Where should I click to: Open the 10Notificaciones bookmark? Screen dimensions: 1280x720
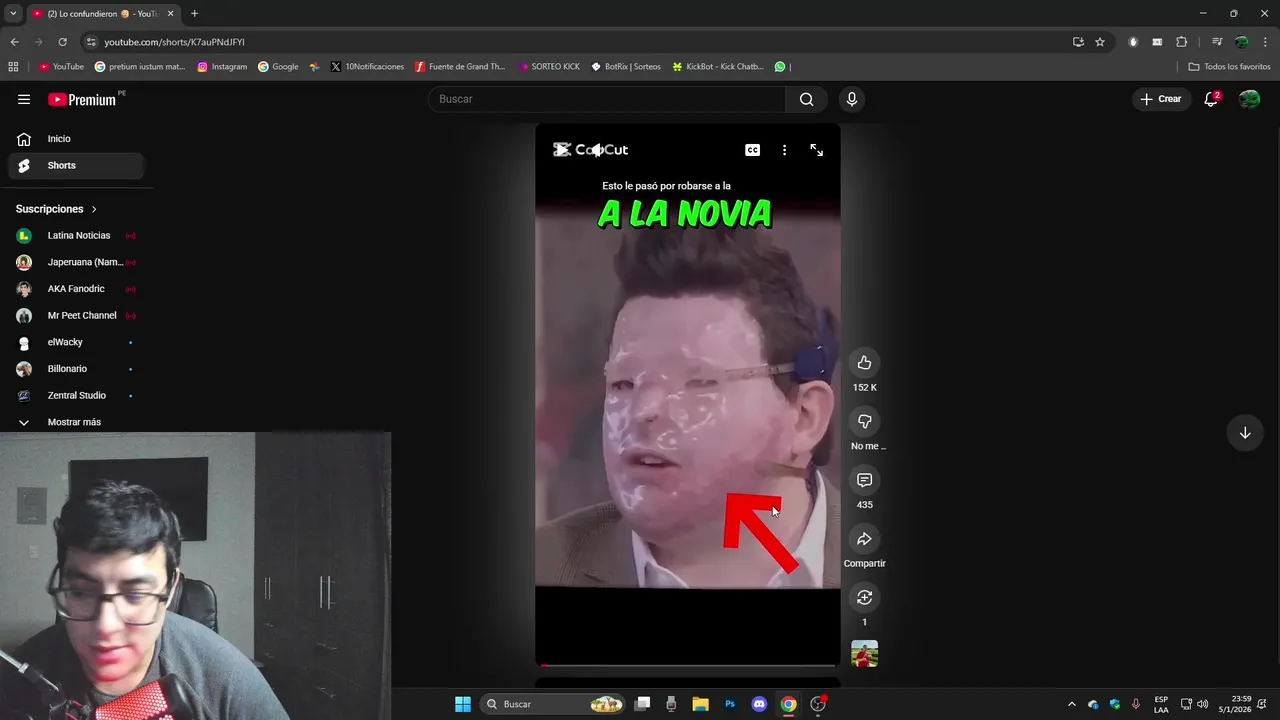point(367,67)
